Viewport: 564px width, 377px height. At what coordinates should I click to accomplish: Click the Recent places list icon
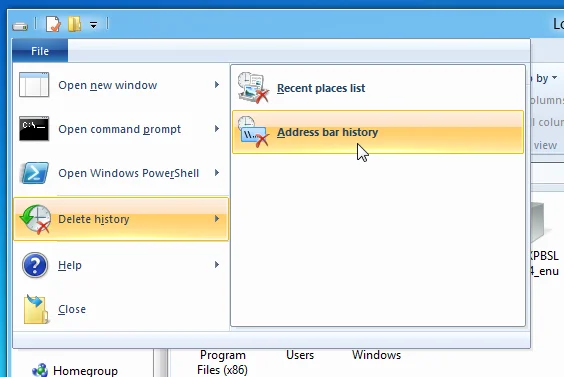pos(254,87)
